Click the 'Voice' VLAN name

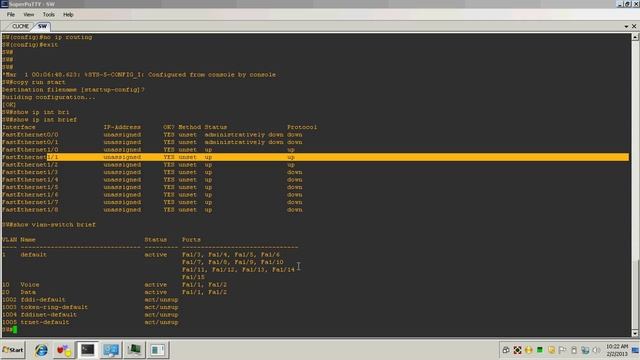tap(30, 285)
